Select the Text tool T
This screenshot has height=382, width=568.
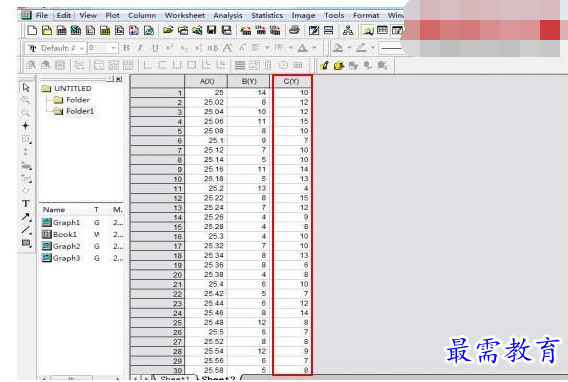click(26, 203)
